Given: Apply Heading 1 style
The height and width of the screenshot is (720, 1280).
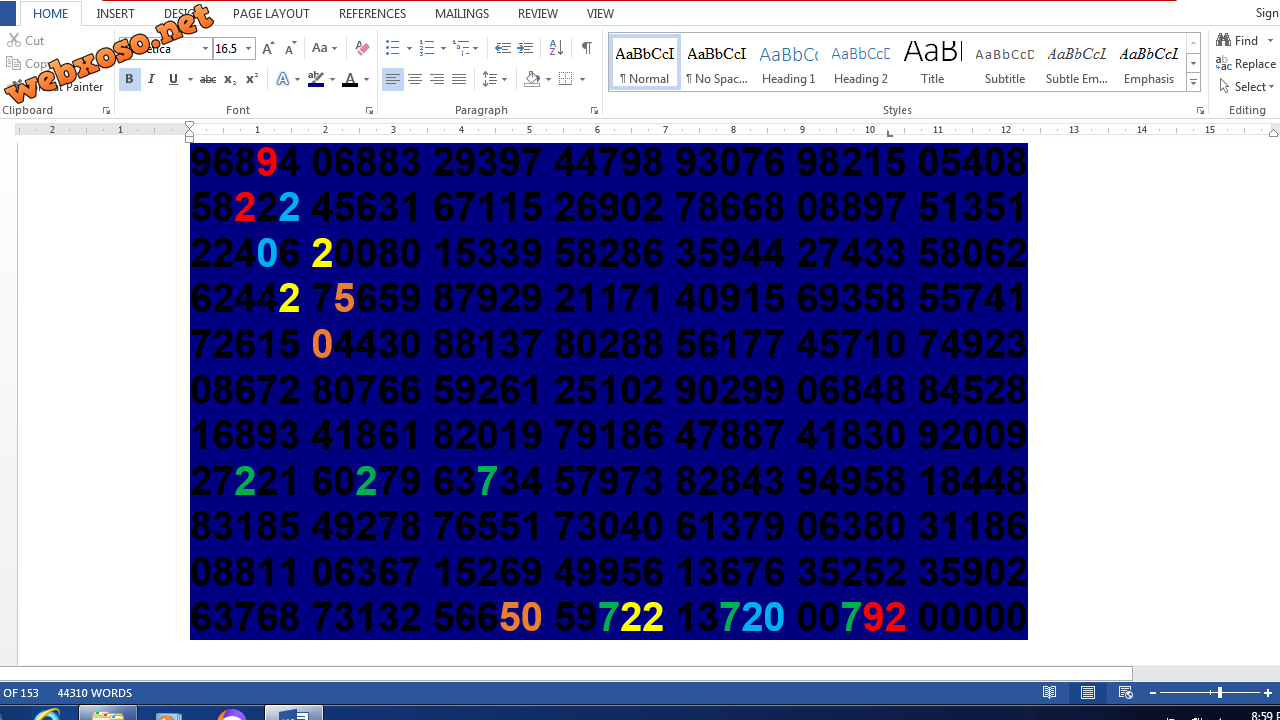Looking at the screenshot, I should 789,63.
